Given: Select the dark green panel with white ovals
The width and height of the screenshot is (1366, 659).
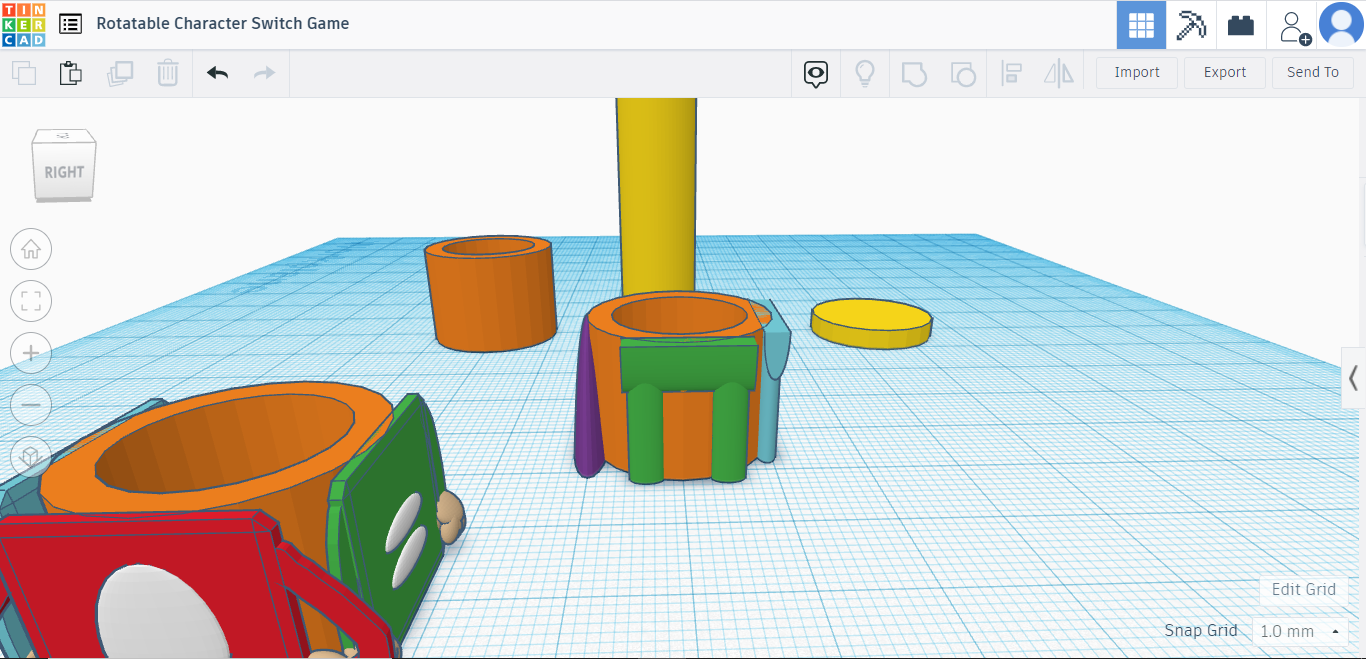Looking at the screenshot, I should coord(390,520).
